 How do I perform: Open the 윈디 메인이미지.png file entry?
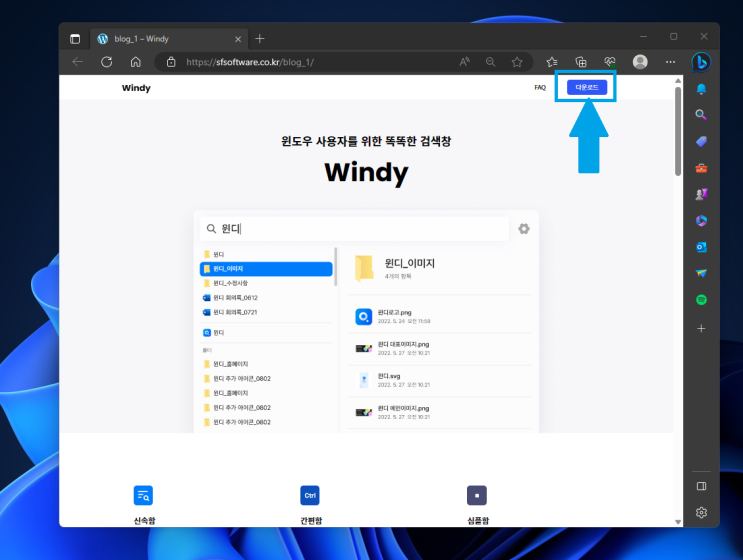point(438,412)
